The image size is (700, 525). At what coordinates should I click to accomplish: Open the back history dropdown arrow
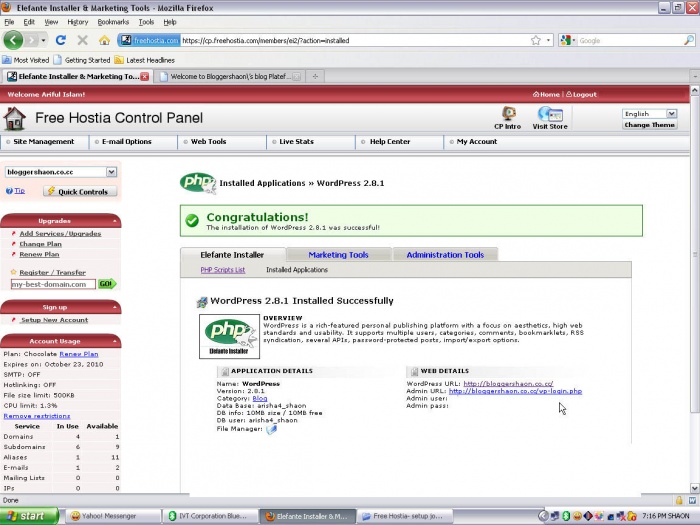43,40
